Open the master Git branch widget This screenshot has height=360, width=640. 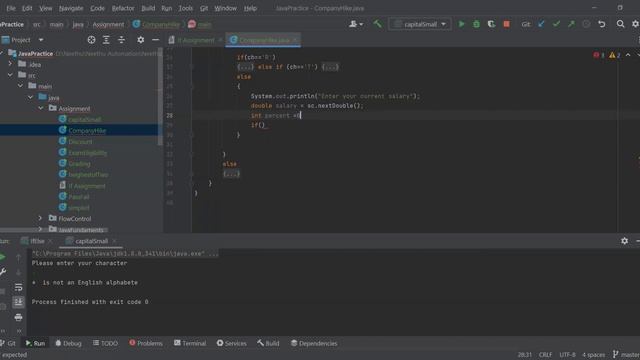coord(626,355)
